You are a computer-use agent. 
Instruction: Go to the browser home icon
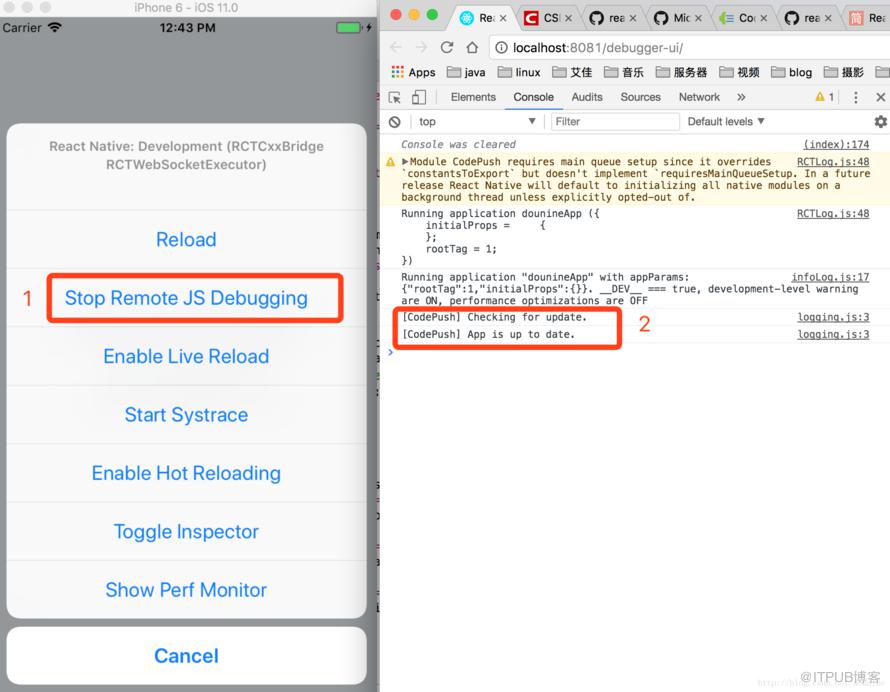pos(472,48)
